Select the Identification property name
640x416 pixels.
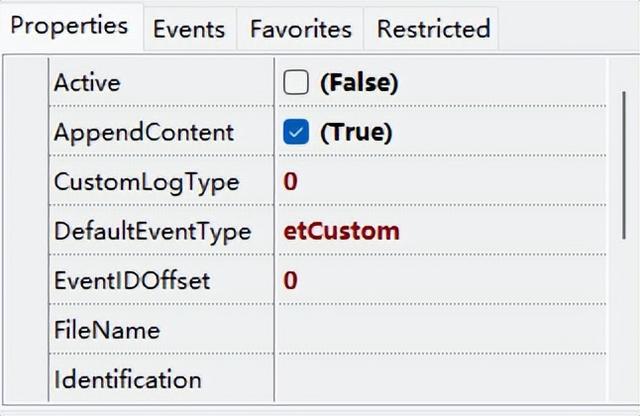click(128, 379)
